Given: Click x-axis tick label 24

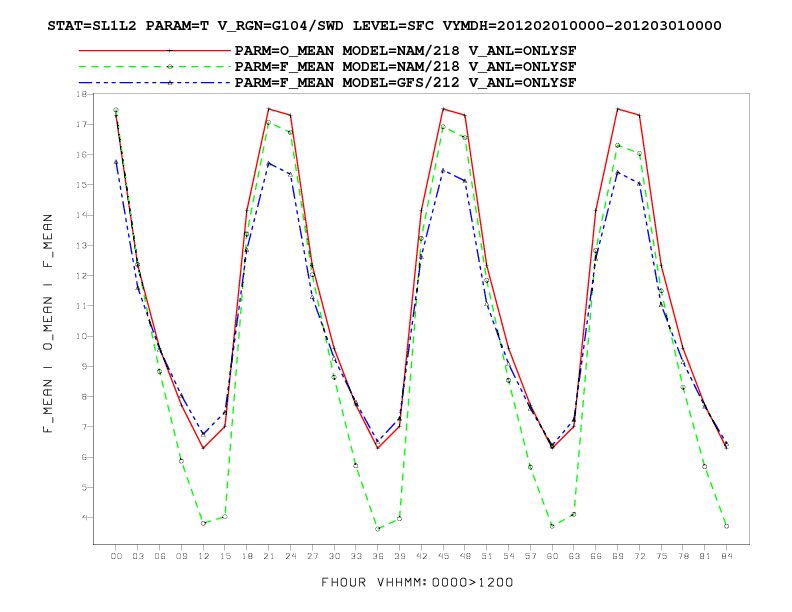Looking at the screenshot, I should tap(290, 556).
